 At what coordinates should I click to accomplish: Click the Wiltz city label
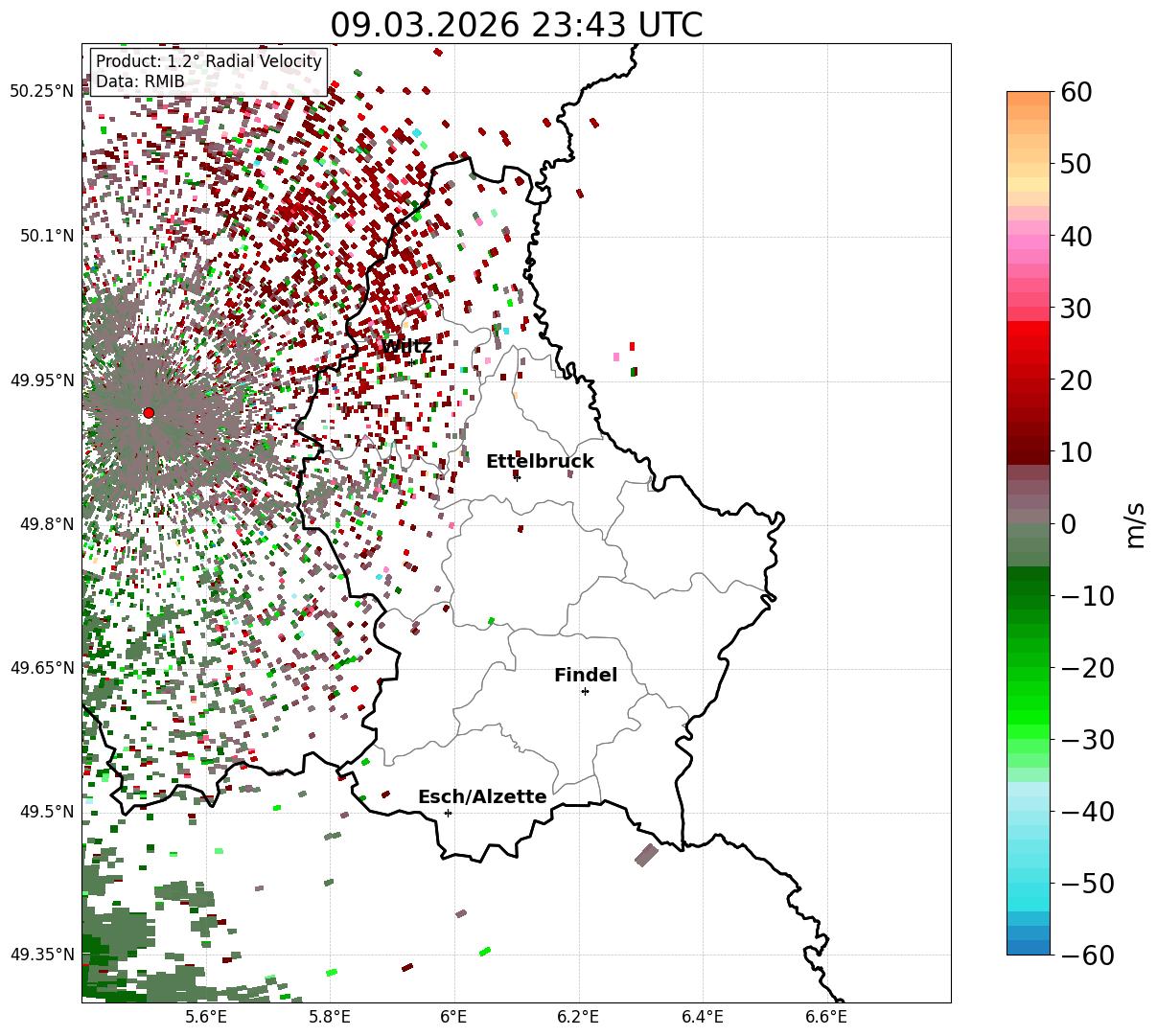(x=406, y=347)
